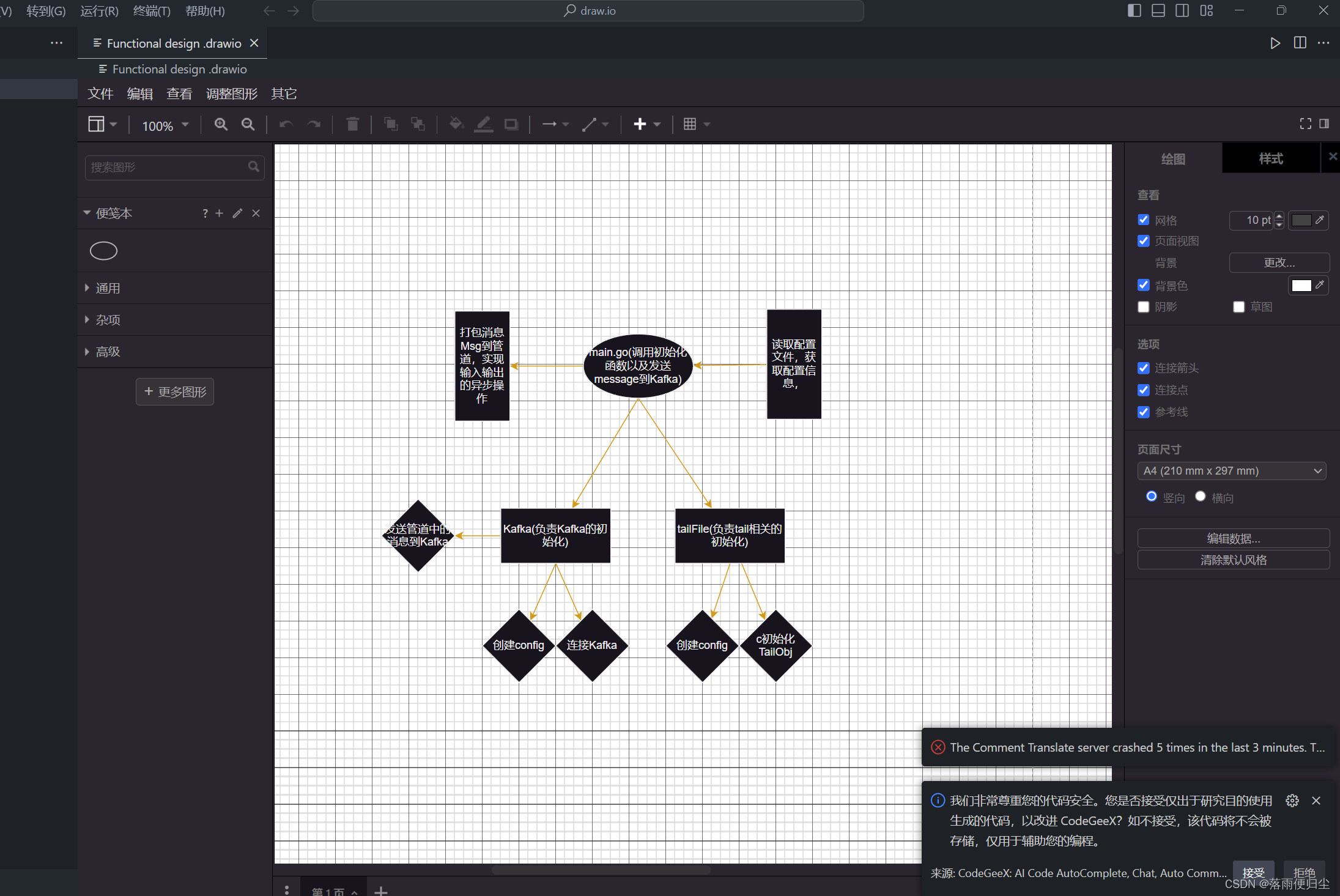Toggle the 连接点 checkbox
The image size is (1340, 896).
(x=1144, y=390)
